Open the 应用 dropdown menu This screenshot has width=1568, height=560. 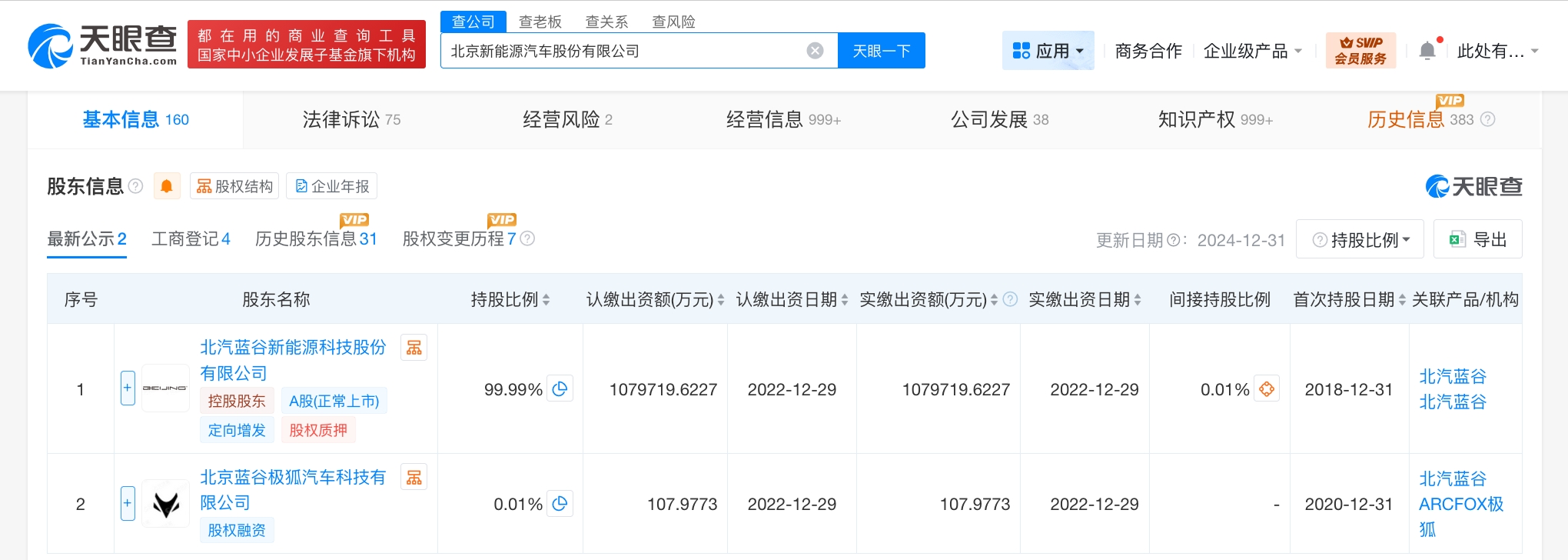1048,51
